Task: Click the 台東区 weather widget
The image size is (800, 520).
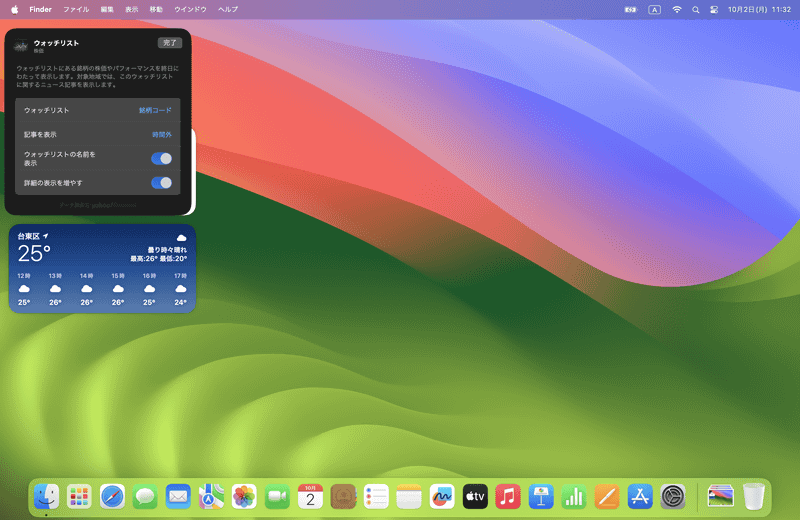Action: 102,268
